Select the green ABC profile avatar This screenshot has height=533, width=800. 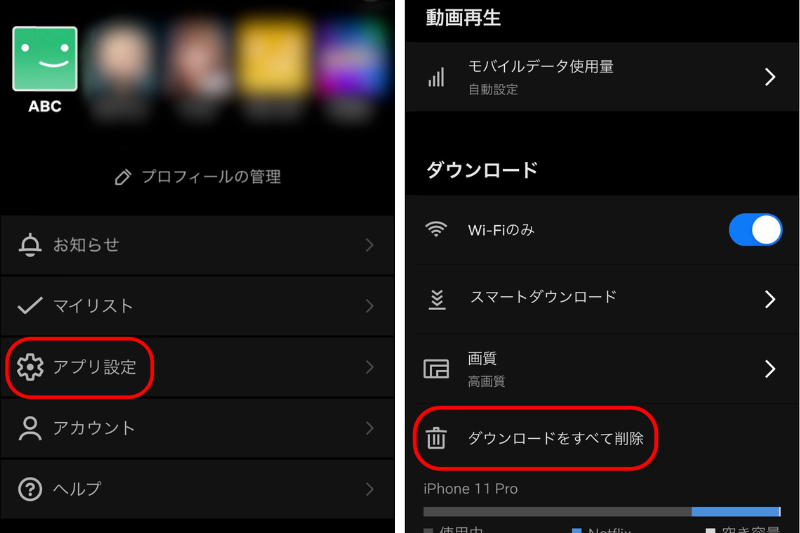pyautogui.click(x=45, y=59)
